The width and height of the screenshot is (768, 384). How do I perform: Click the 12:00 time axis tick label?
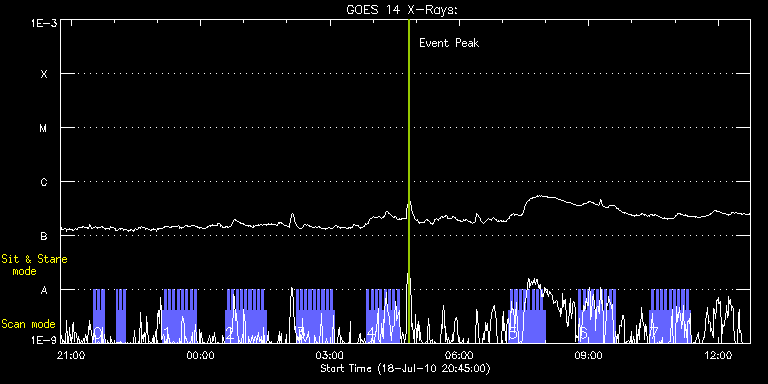718,355
